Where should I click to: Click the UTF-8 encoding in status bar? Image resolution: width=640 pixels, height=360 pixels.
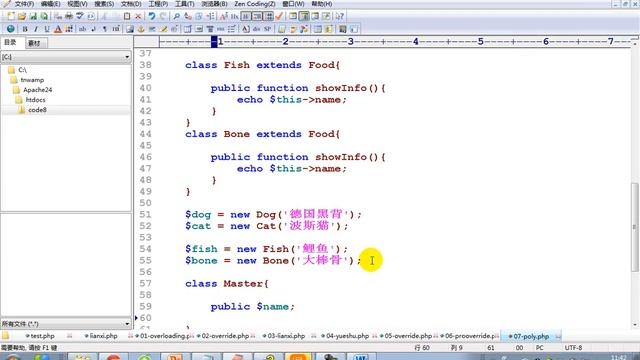[573, 348]
